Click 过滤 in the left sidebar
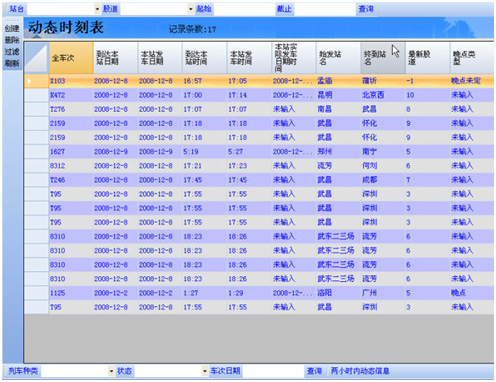This screenshot has height=382, width=496. tap(12, 52)
